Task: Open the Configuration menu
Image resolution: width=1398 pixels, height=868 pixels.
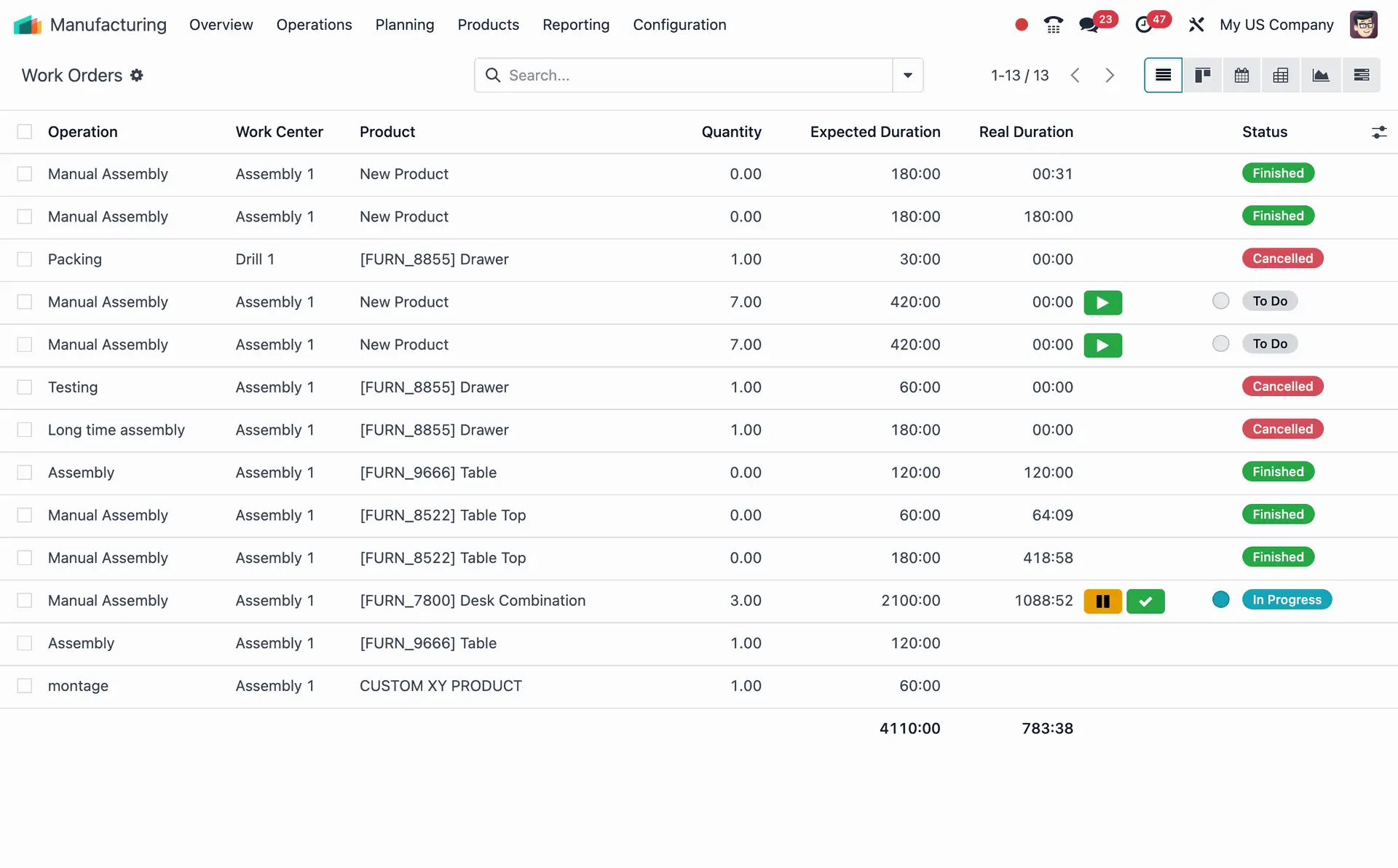Action: pos(679,25)
